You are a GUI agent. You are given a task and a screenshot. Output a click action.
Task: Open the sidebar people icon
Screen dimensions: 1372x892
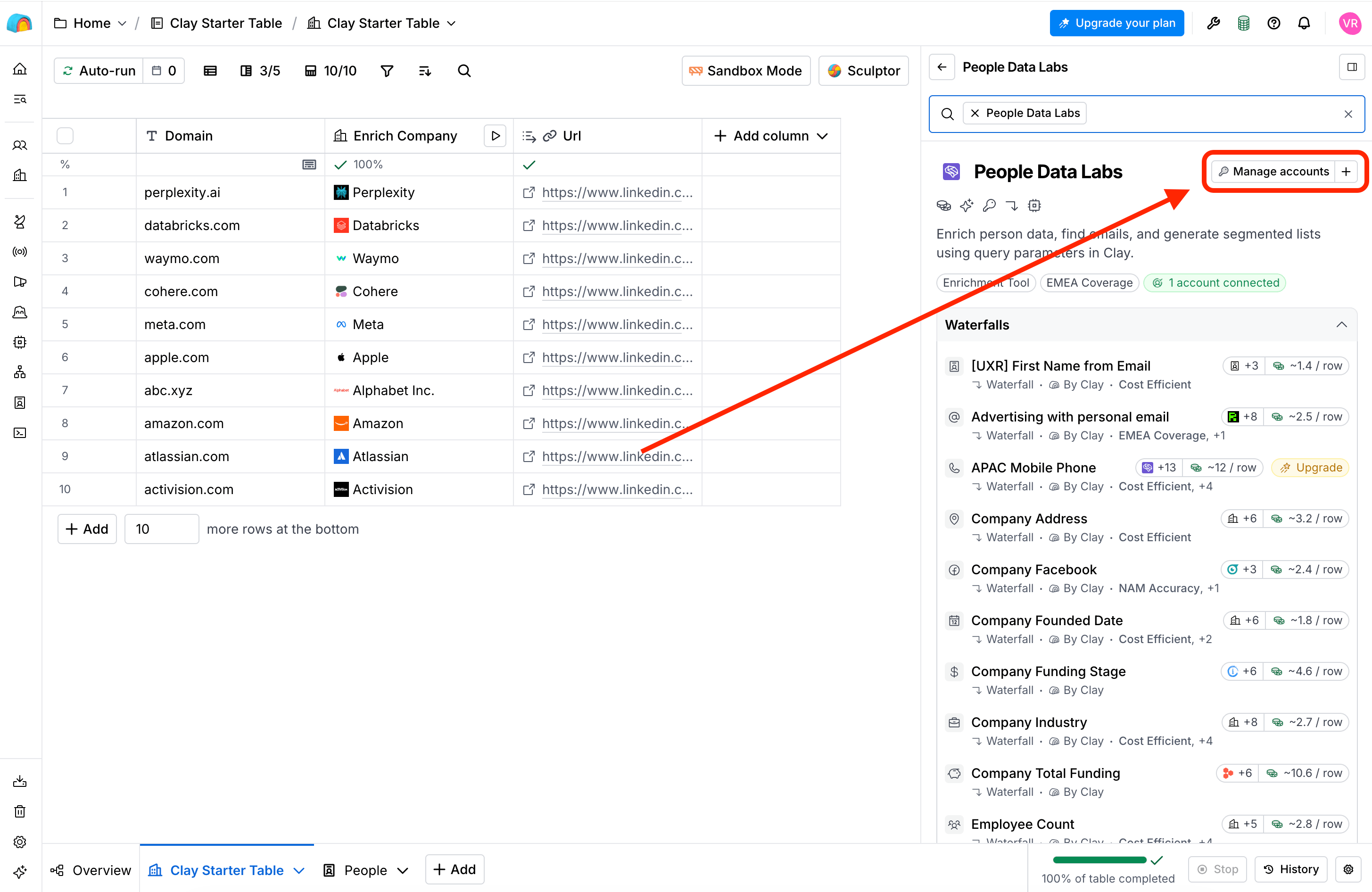pyautogui.click(x=20, y=145)
